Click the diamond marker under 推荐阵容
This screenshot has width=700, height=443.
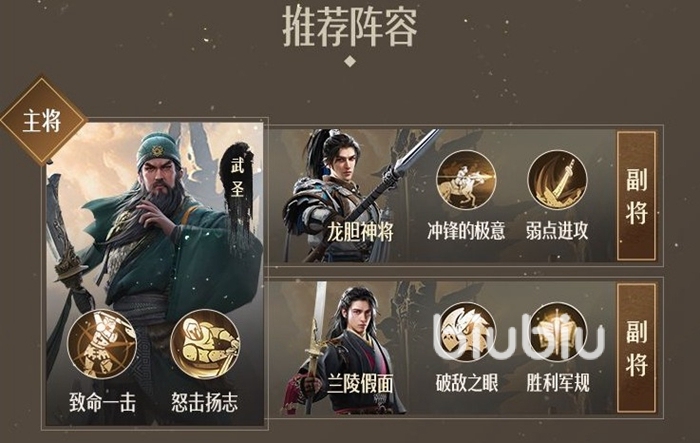click(350, 62)
